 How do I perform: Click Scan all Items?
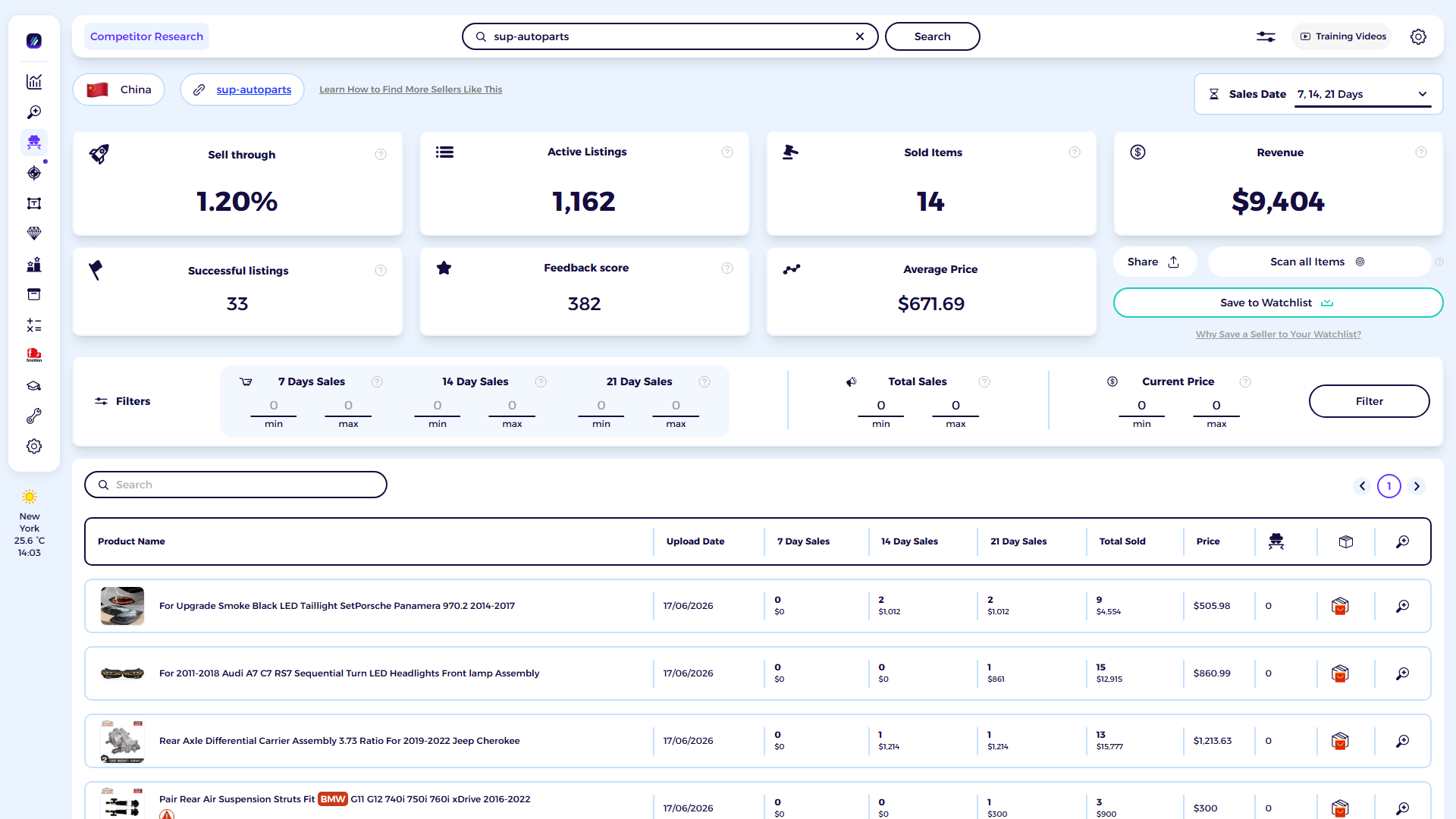[x=1318, y=262]
